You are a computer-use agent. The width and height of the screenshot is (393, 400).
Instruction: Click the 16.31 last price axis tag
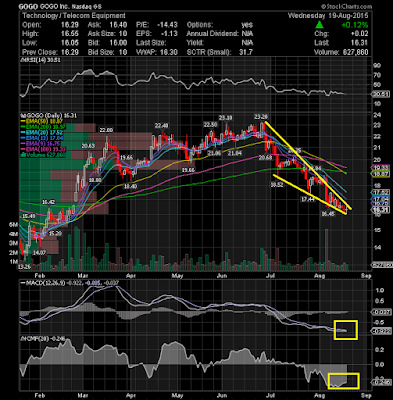click(380, 210)
